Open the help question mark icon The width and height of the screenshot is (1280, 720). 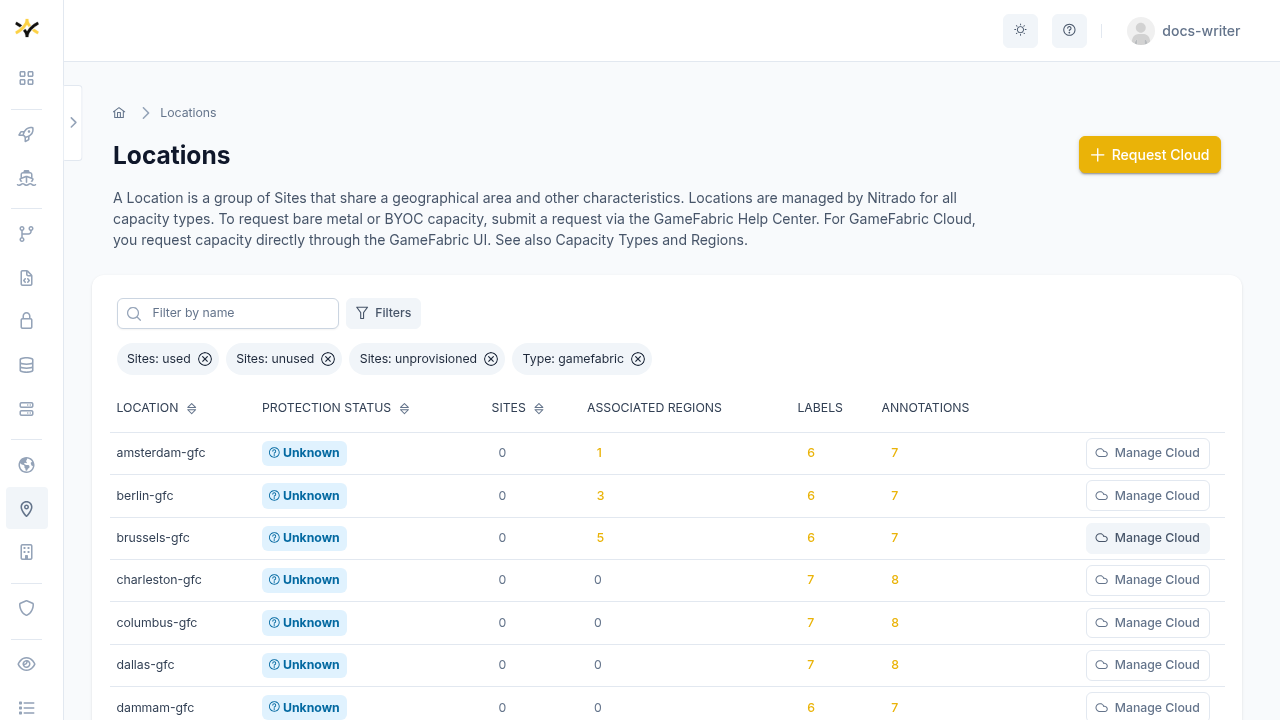coord(1069,30)
